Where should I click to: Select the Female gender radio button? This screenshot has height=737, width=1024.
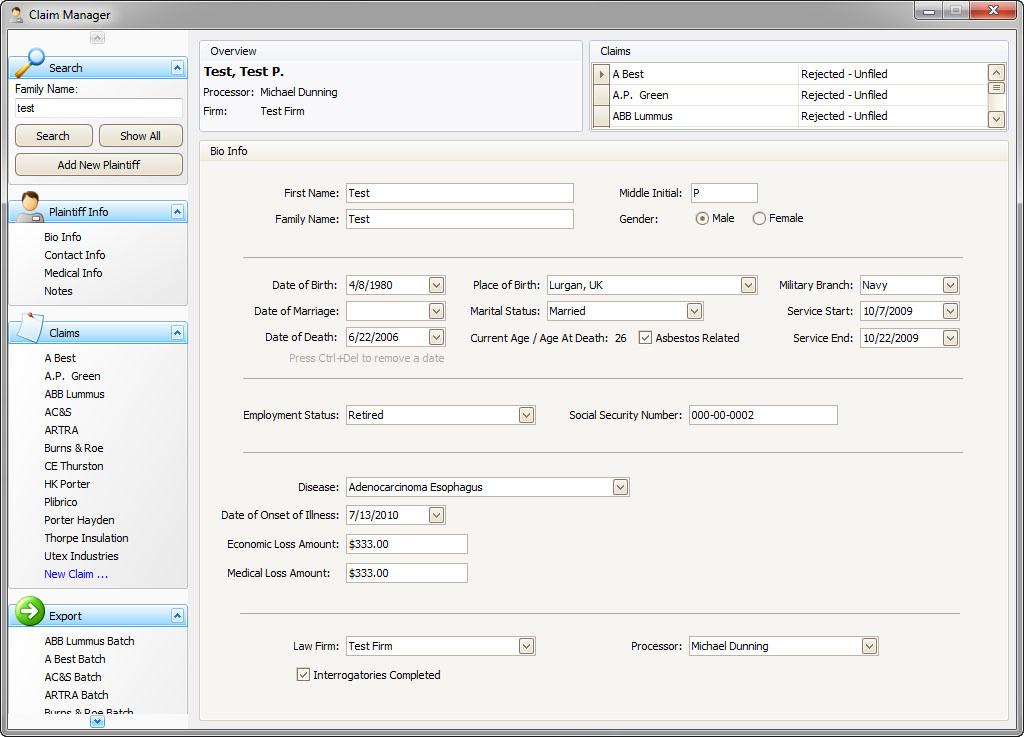click(x=759, y=218)
